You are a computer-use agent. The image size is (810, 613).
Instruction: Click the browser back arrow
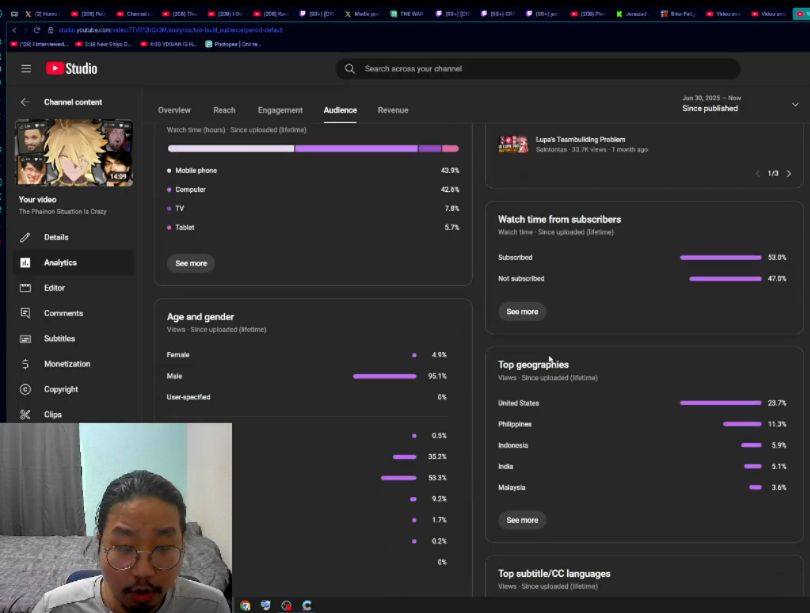tap(14, 30)
